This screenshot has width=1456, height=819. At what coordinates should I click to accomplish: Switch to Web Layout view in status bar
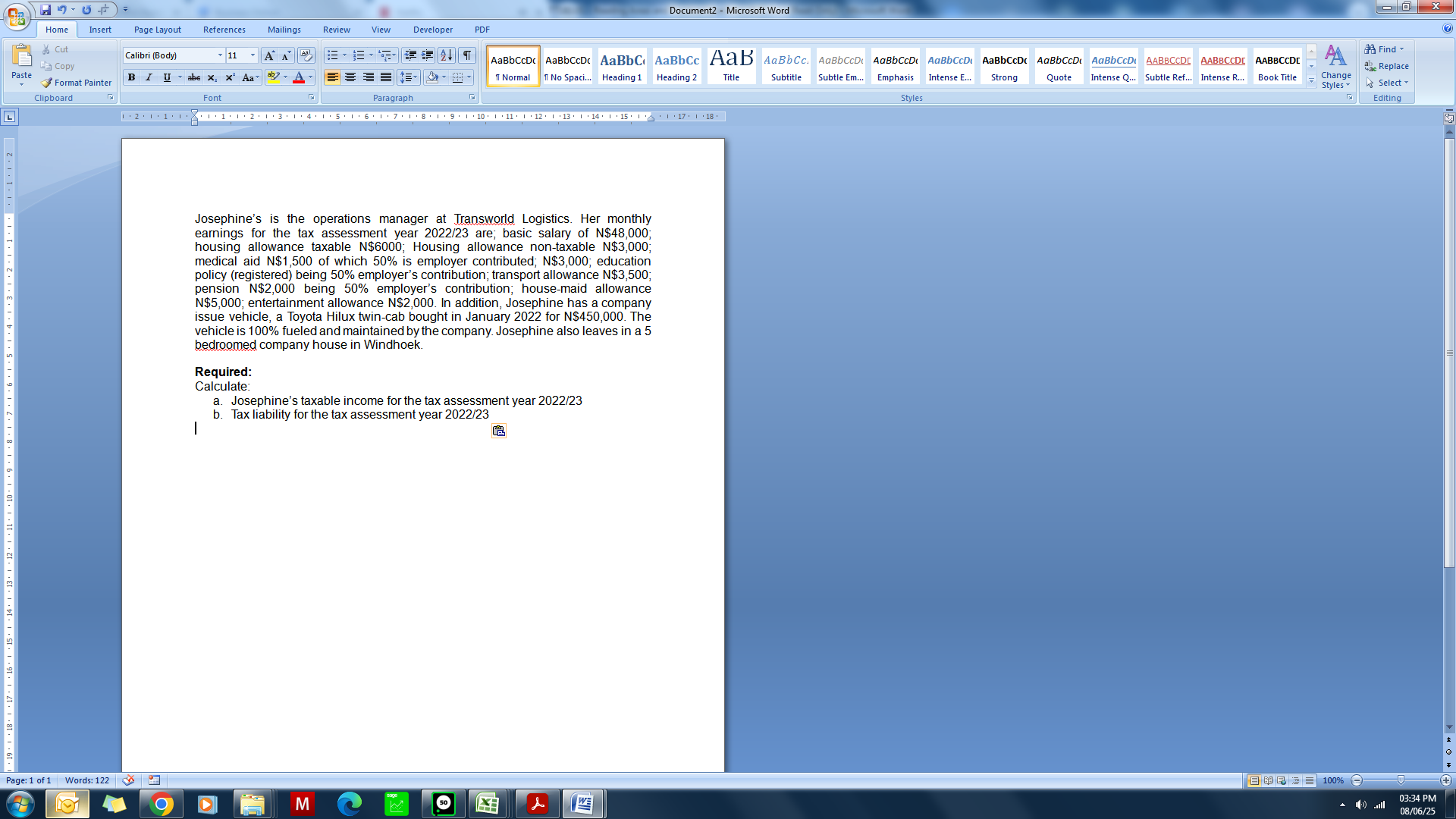pos(1282,780)
